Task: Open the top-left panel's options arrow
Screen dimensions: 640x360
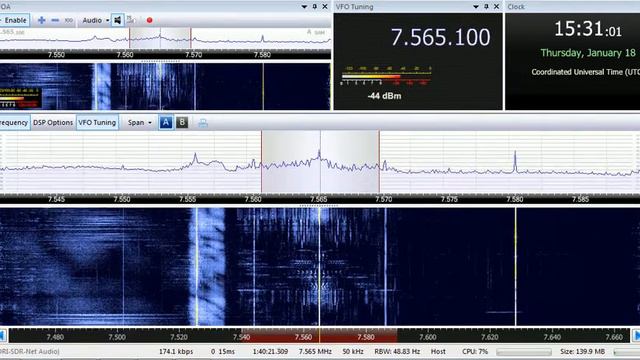Action: pyautogui.click(x=304, y=7)
